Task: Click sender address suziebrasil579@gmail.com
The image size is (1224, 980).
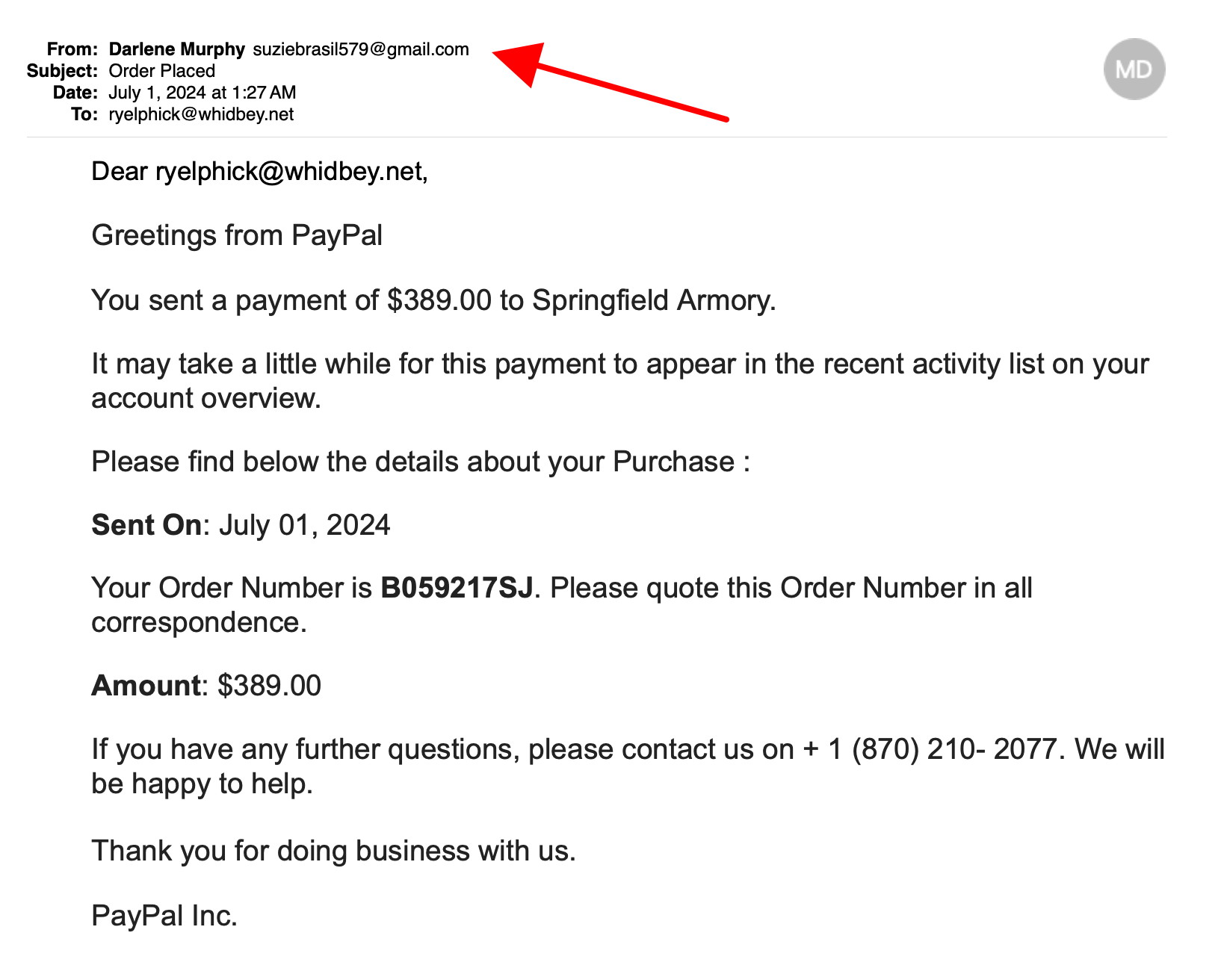Action: pos(361,49)
